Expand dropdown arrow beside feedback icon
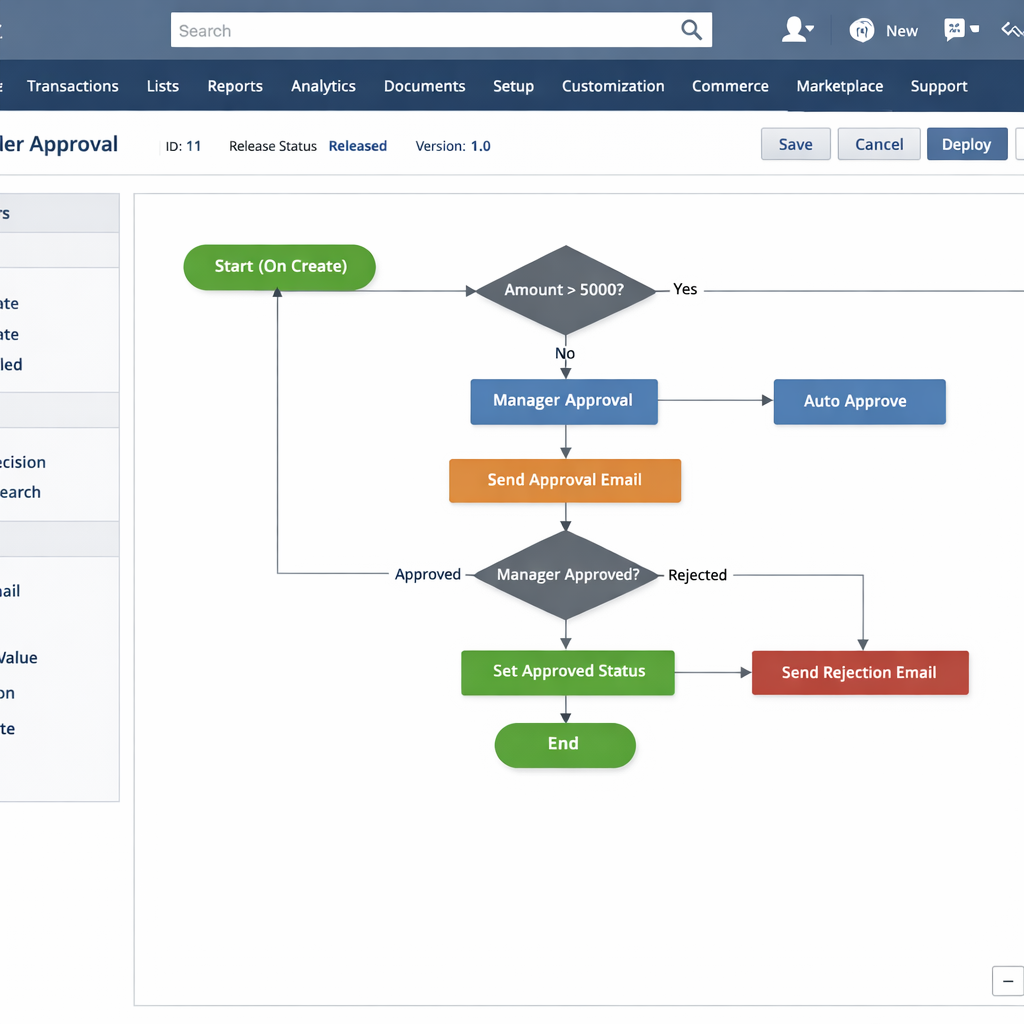 [975, 30]
